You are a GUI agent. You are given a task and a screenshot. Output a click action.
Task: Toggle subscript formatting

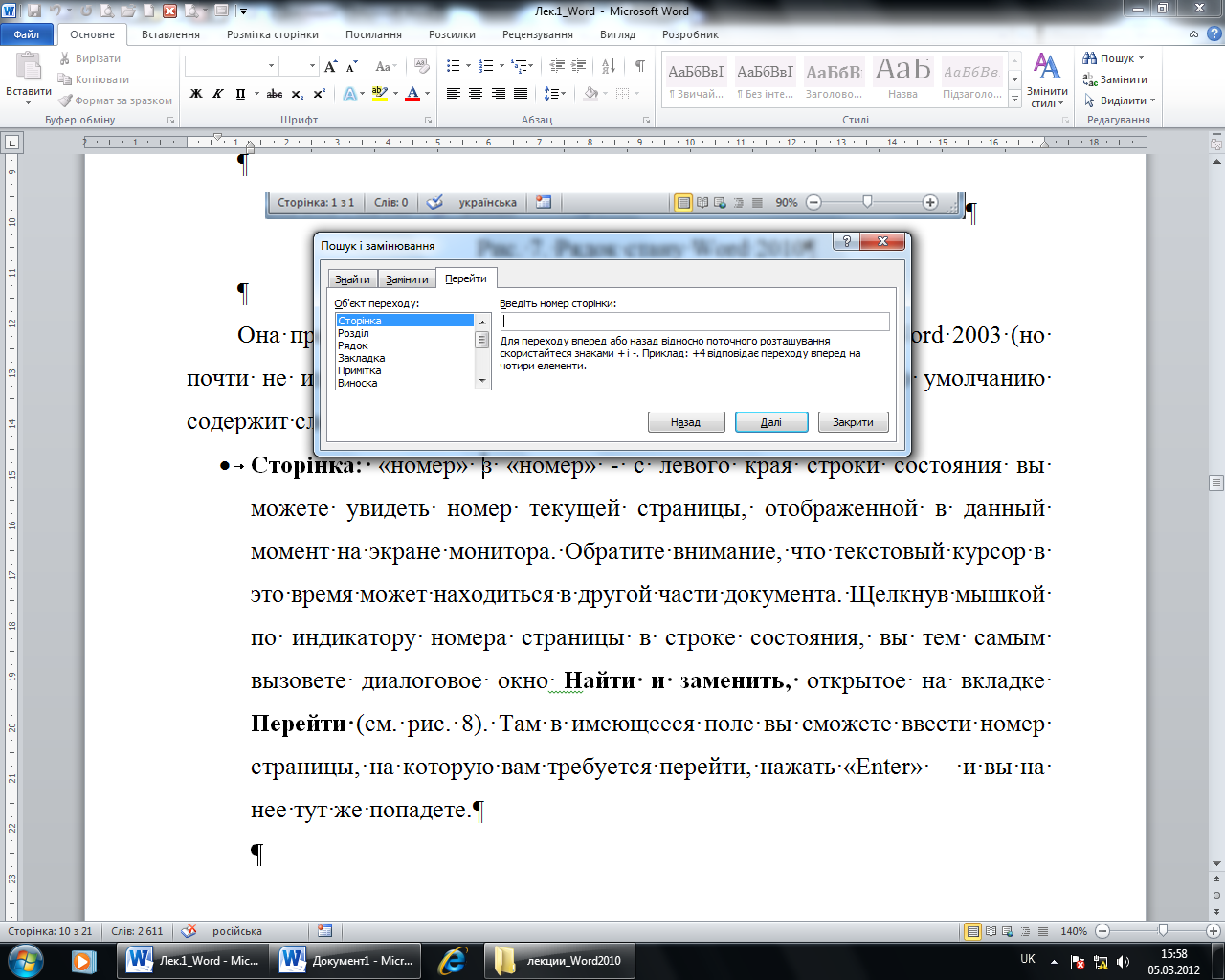point(298,93)
